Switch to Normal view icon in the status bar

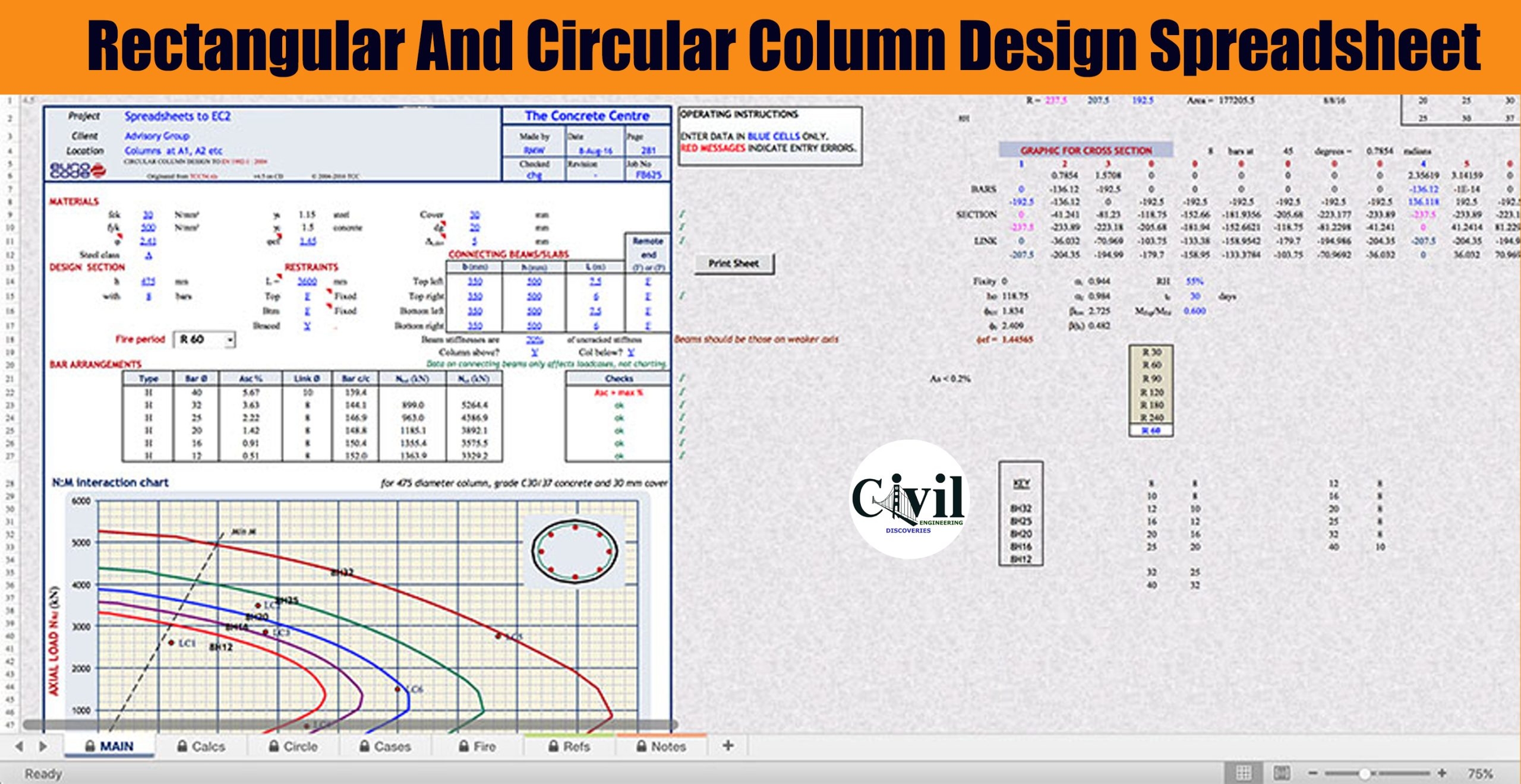1243,773
